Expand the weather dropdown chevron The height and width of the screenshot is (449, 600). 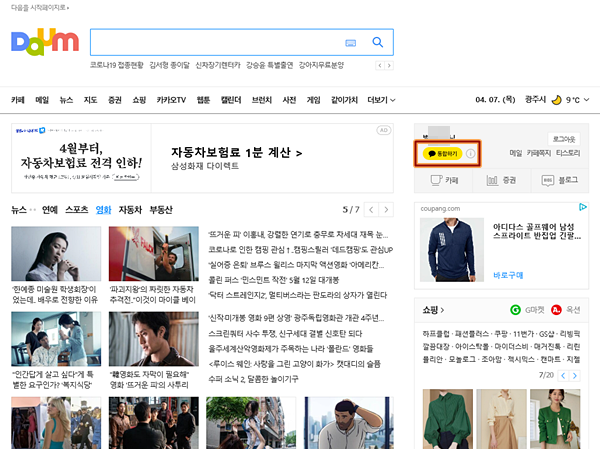pyautogui.click(x=586, y=100)
